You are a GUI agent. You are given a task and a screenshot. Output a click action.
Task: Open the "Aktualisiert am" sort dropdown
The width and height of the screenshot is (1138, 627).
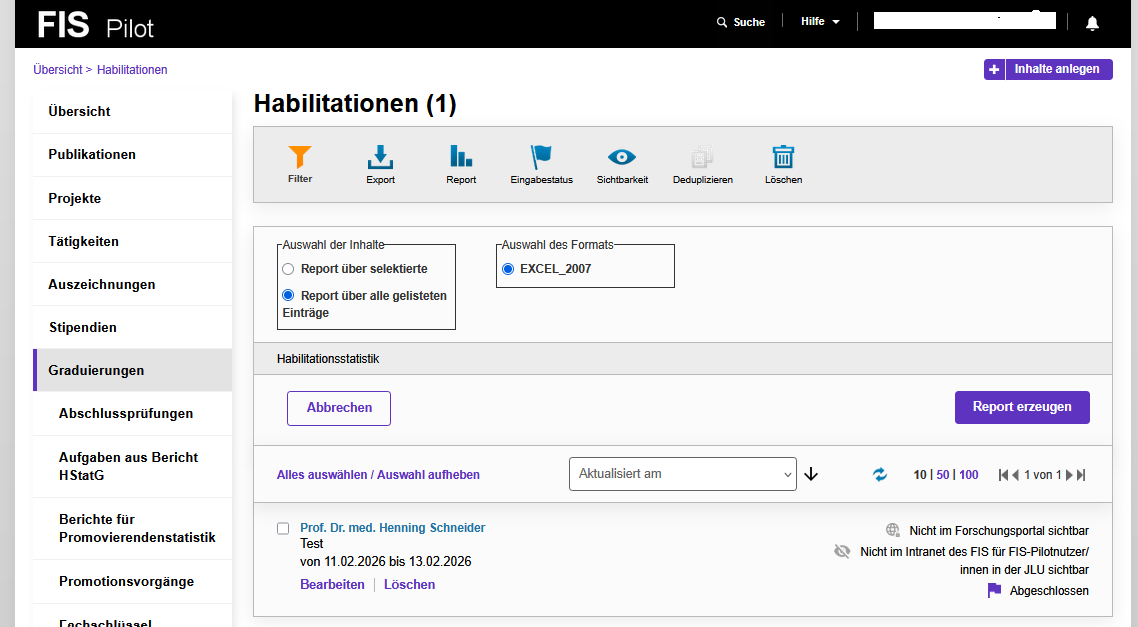click(x=682, y=474)
